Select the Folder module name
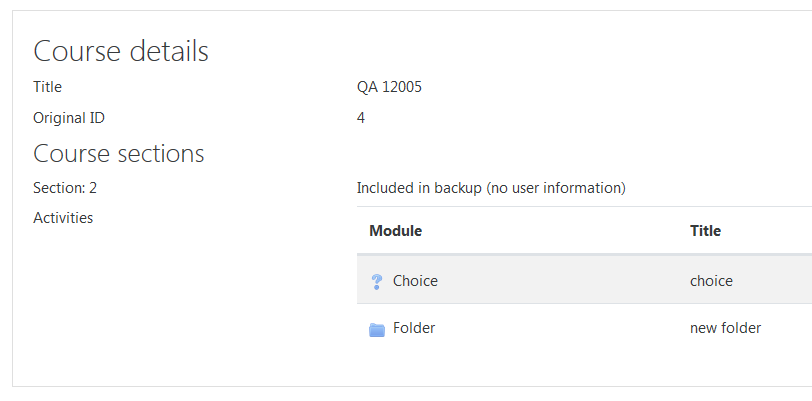The height and width of the screenshot is (401, 812). (414, 328)
